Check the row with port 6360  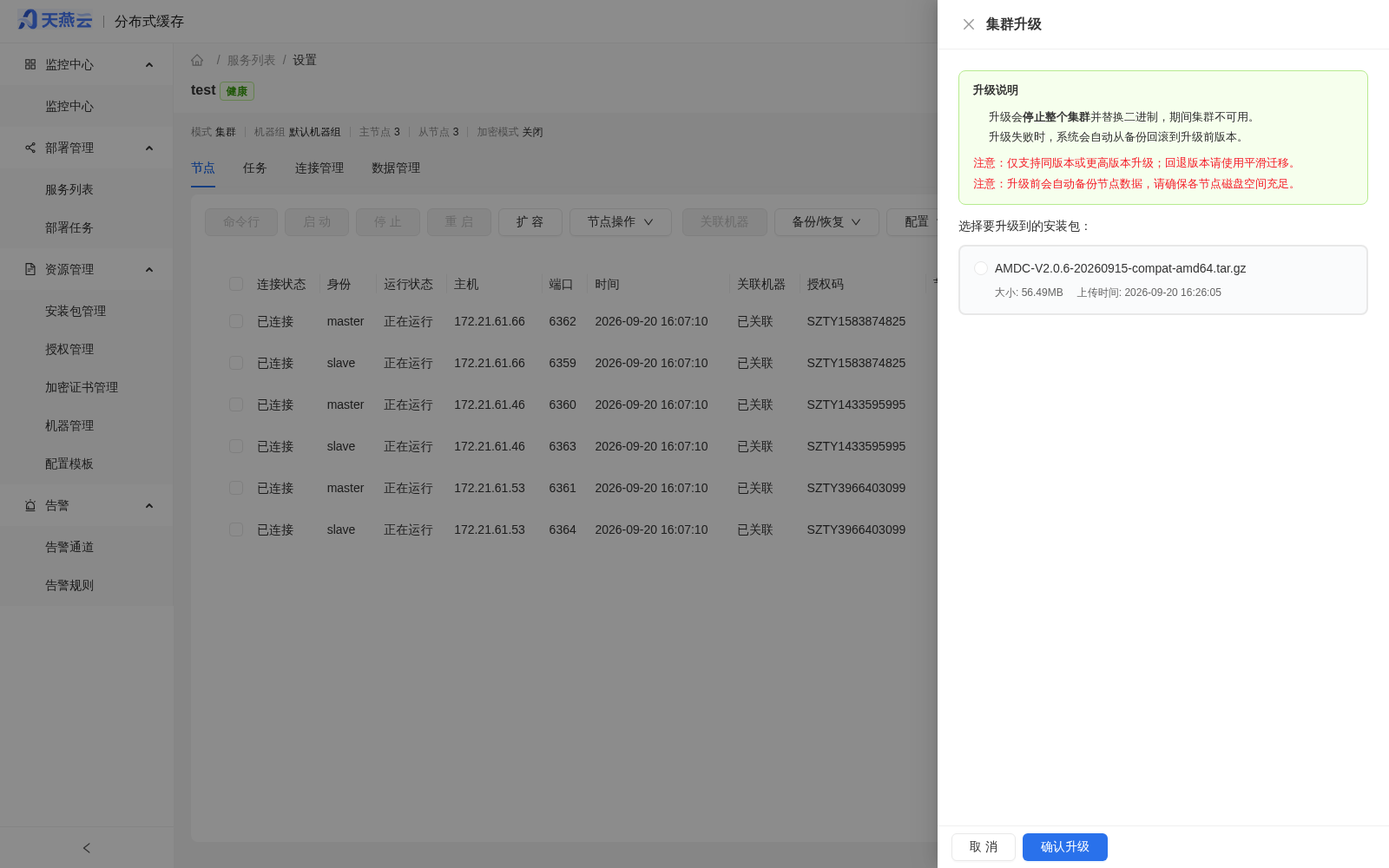tap(236, 404)
